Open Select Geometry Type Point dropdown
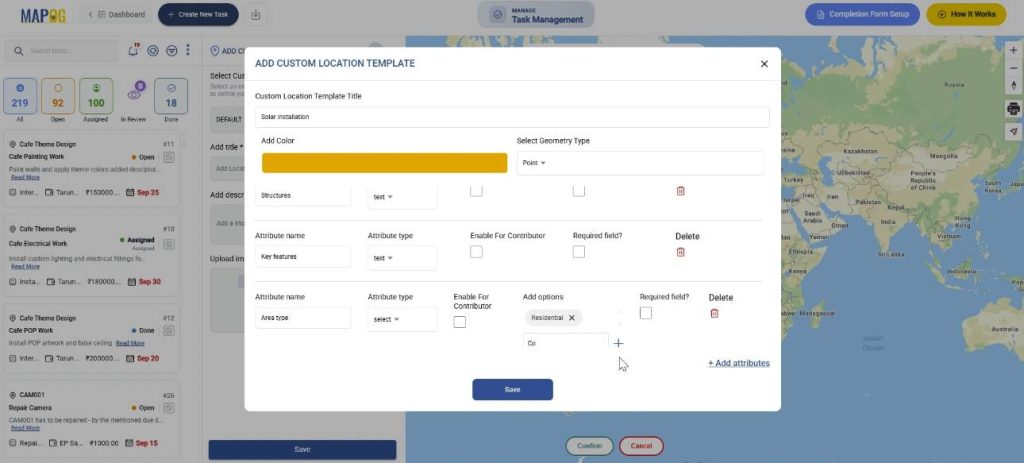 [x=640, y=163]
